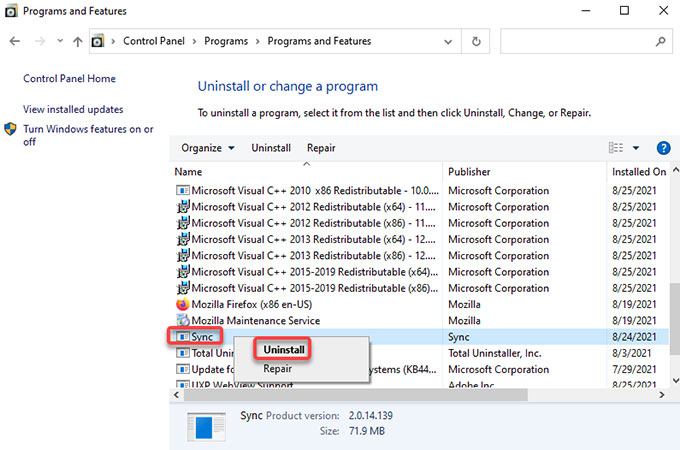This screenshot has height=450, width=680.
Task: Click the Programs and Features title bar icon
Action: point(11,11)
